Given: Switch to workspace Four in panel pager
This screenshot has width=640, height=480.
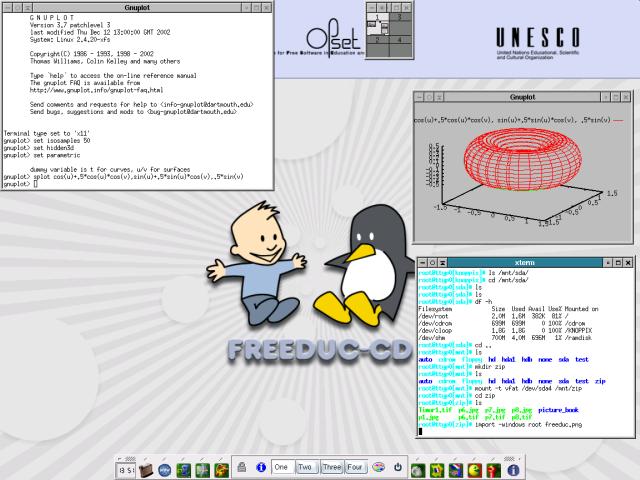Looking at the screenshot, I should point(355,467).
